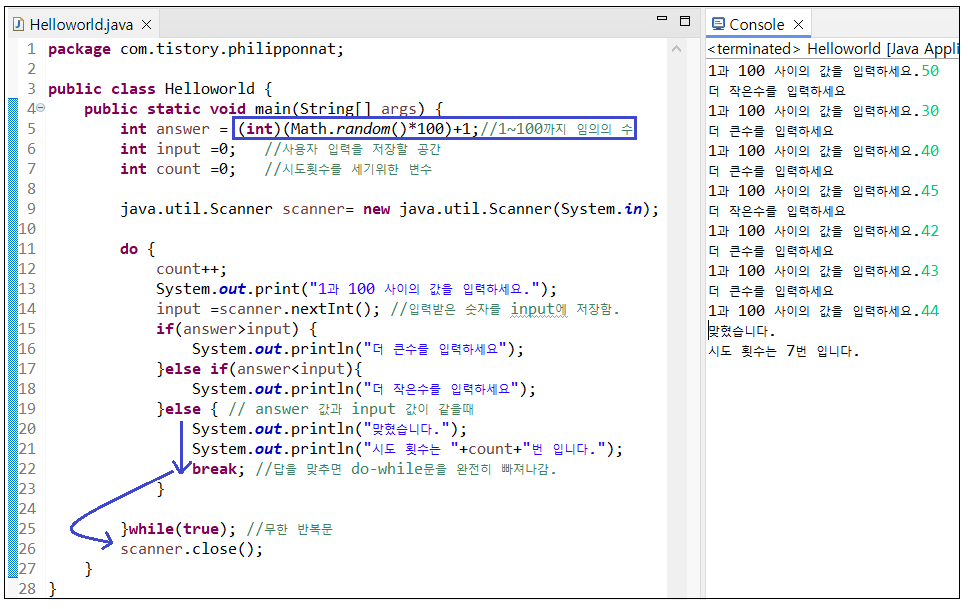Image resolution: width=968 pixels, height=609 pixels.
Task: Click console input value 45
Action: point(930,191)
